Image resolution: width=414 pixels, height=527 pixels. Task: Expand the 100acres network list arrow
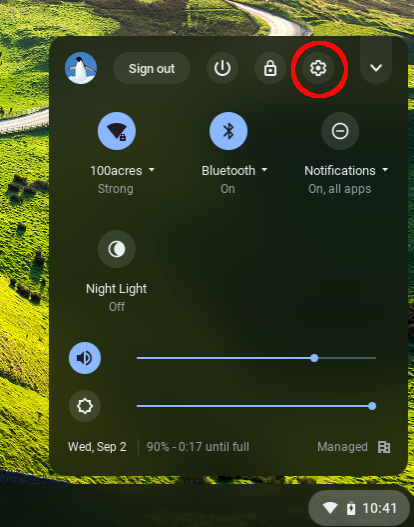click(x=152, y=170)
